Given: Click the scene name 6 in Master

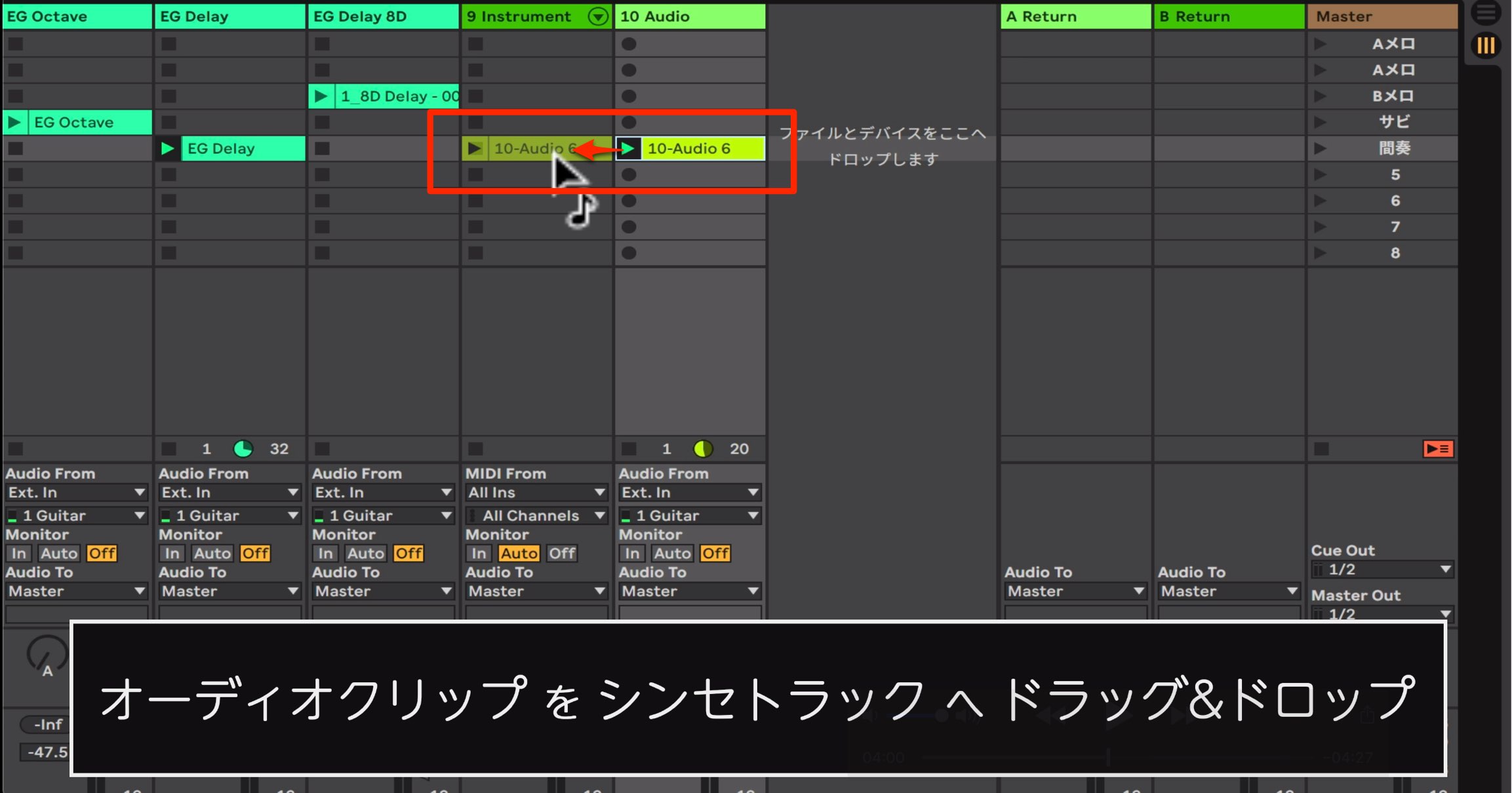Looking at the screenshot, I should coord(1395,201).
